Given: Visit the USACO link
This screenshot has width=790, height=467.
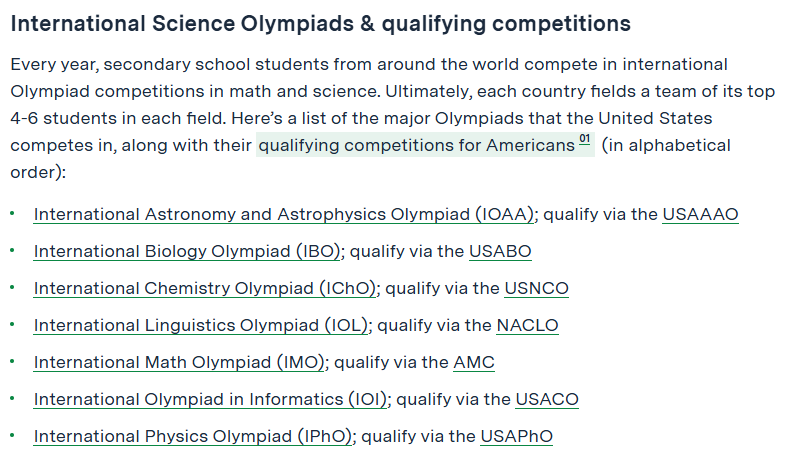Looking at the screenshot, I should tap(547, 399).
